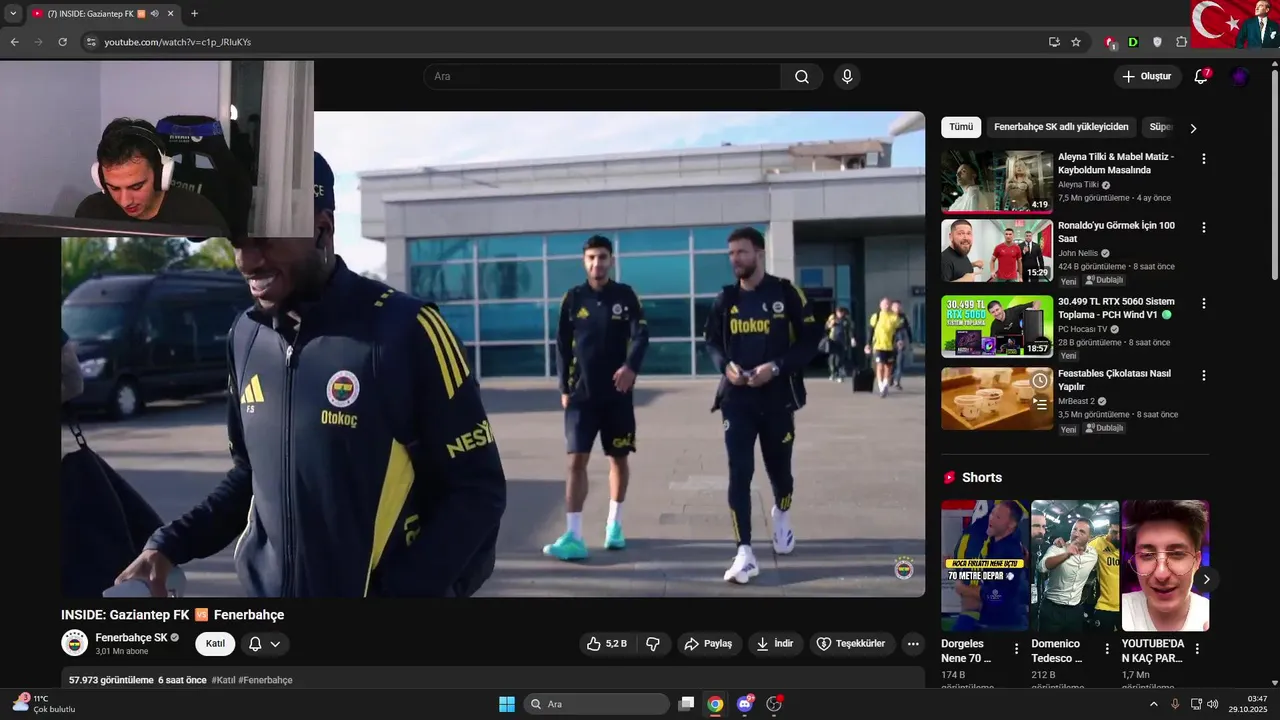Open YOUTUBE'DAN KAÇ PARA short thumbnail
Screen dimensions: 1280x720
[1165, 566]
